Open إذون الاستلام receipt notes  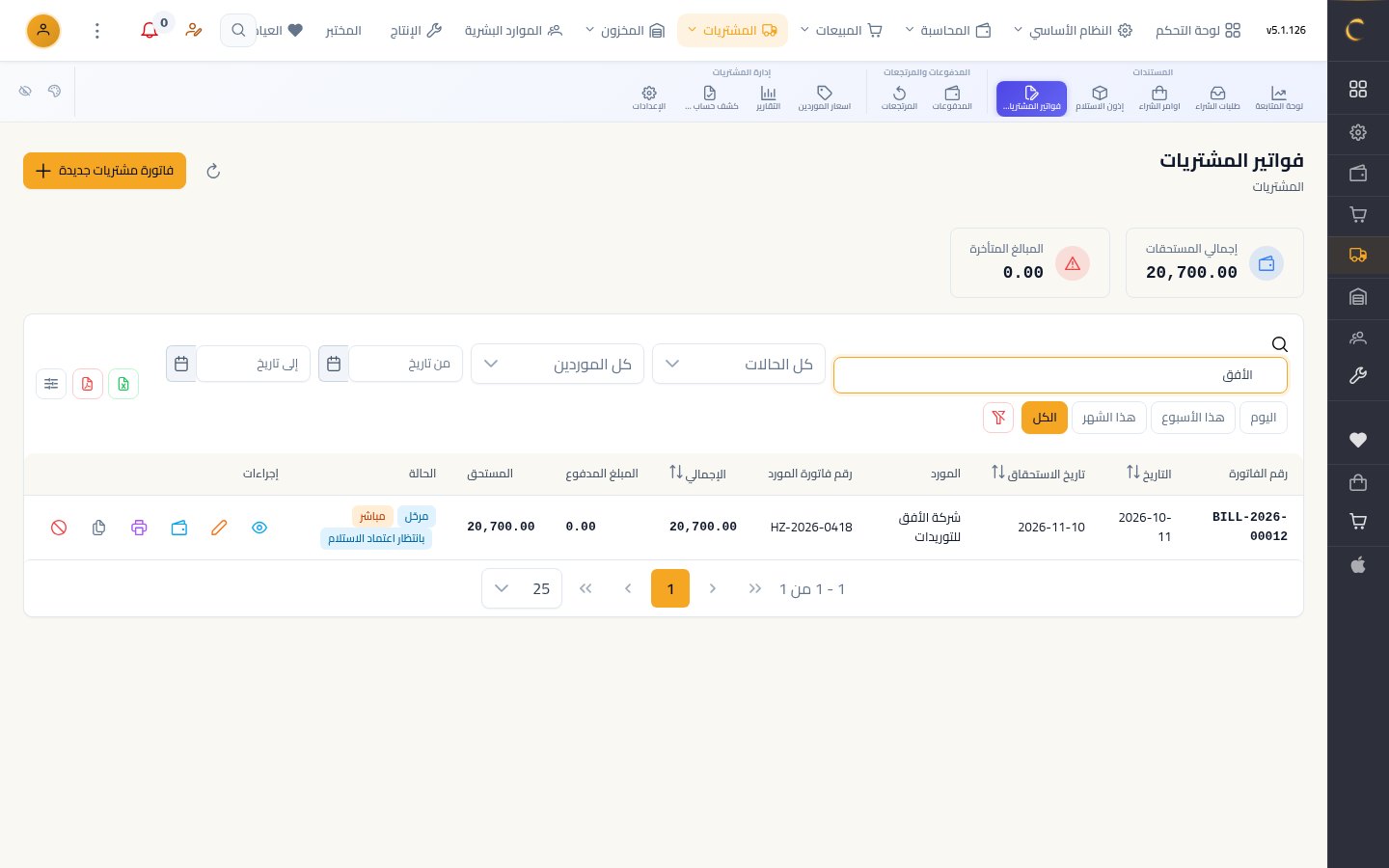1100,98
